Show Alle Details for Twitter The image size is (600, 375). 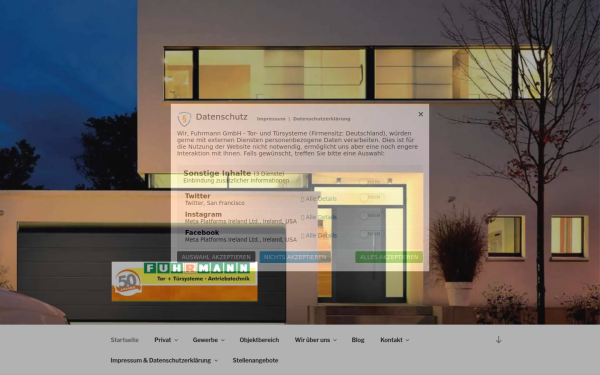coord(319,199)
